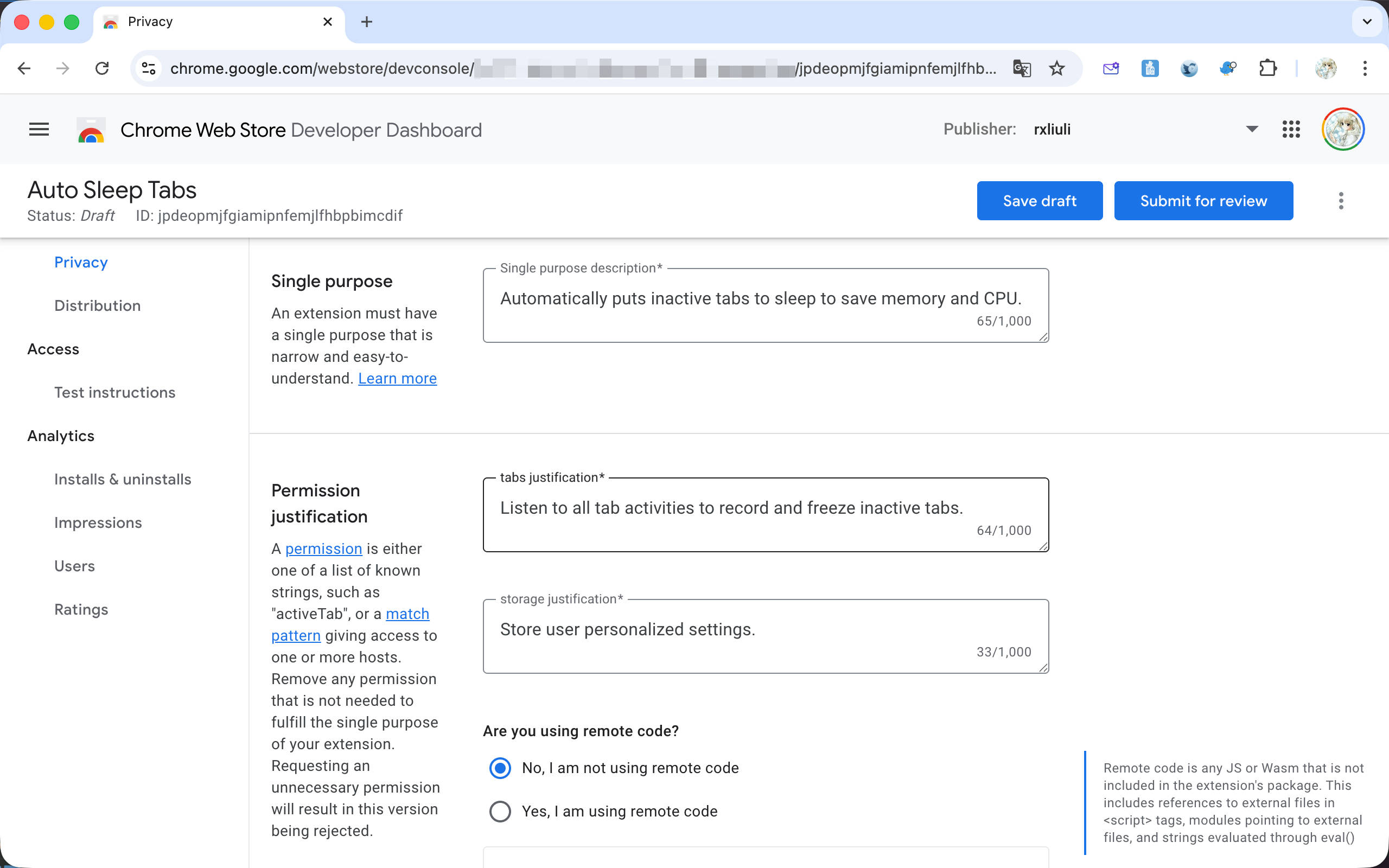Select "No, I am not using remote code"
Screen dimensions: 1389x868
click(500, 768)
